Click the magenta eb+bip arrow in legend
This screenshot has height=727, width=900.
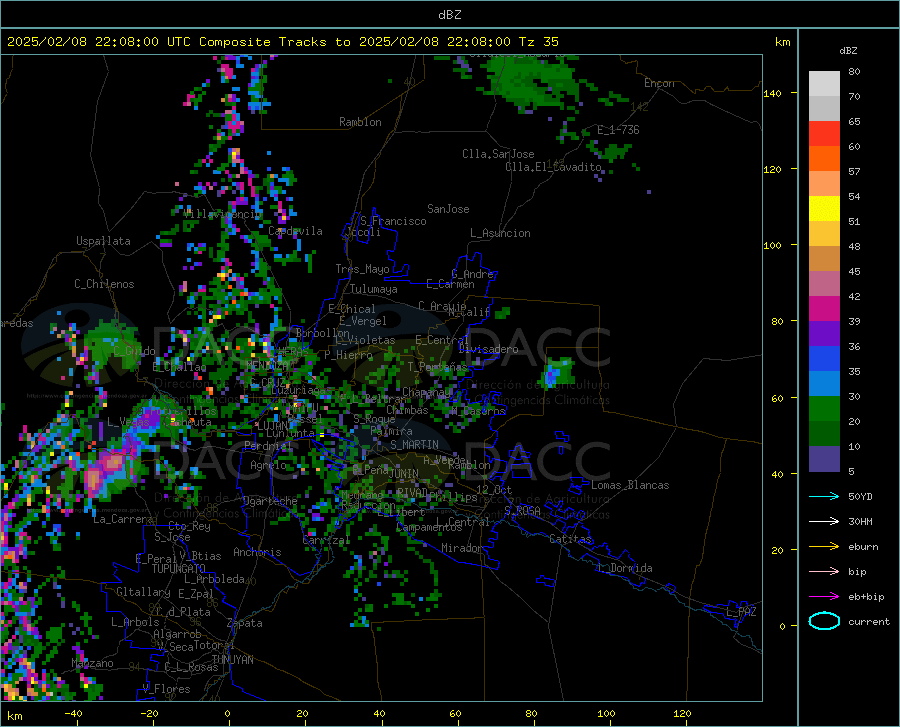[x=824, y=597]
